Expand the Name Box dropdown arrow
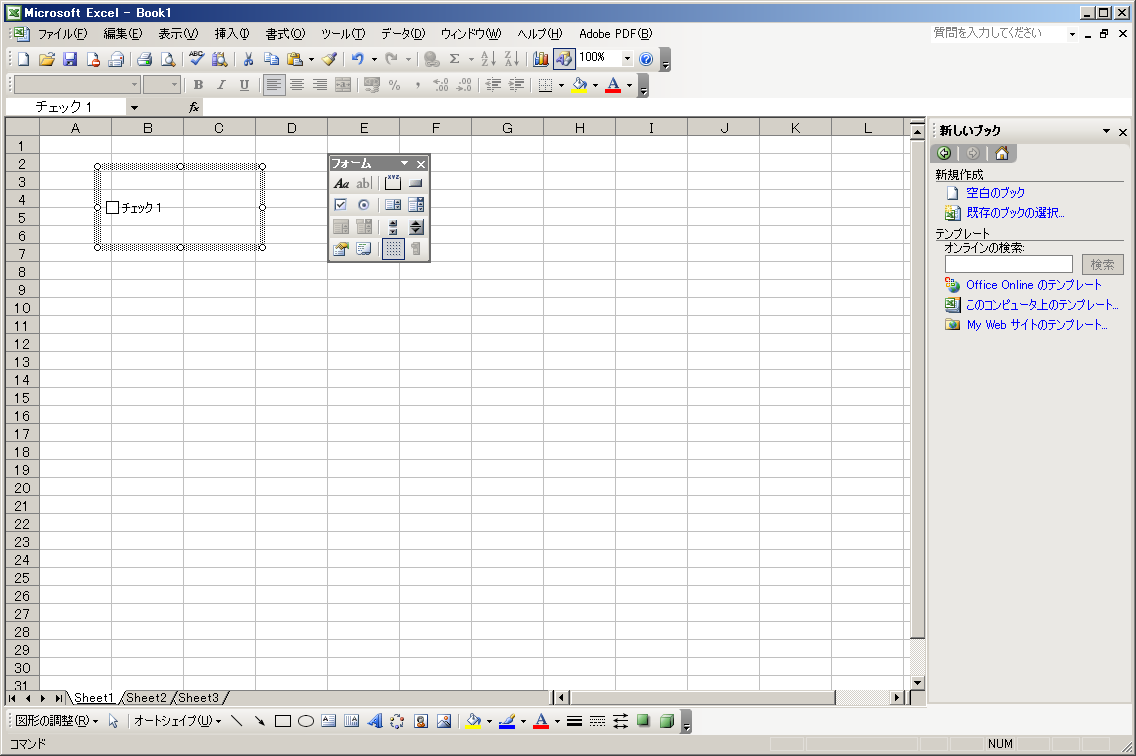1136x756 pixels. (x=134, y=107)
